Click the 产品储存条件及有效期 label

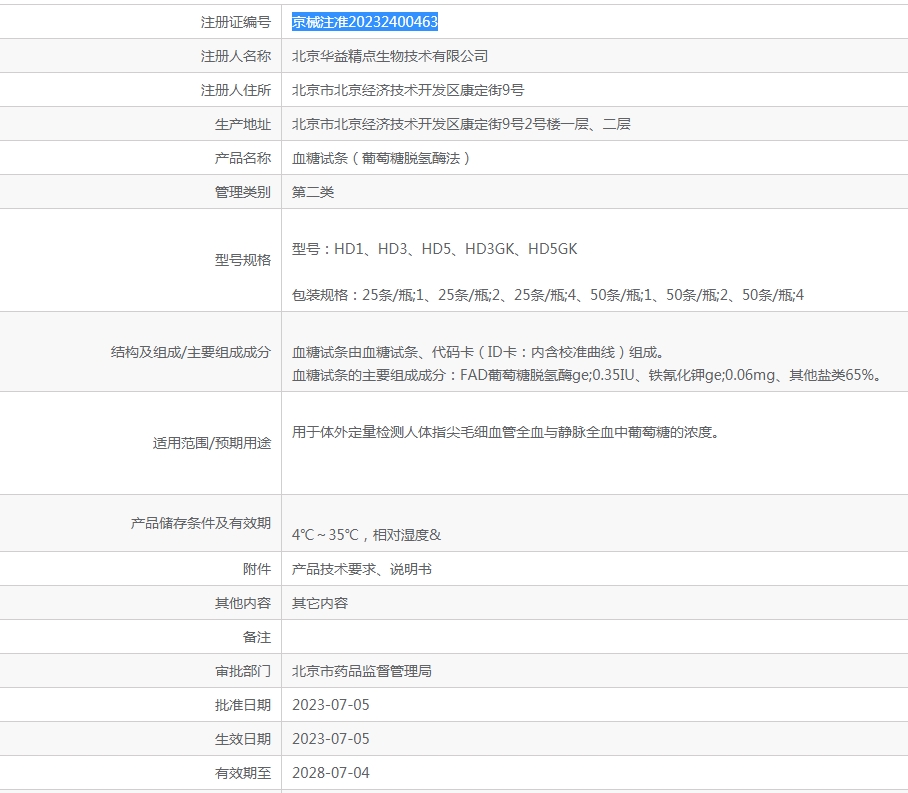(201, 523)
